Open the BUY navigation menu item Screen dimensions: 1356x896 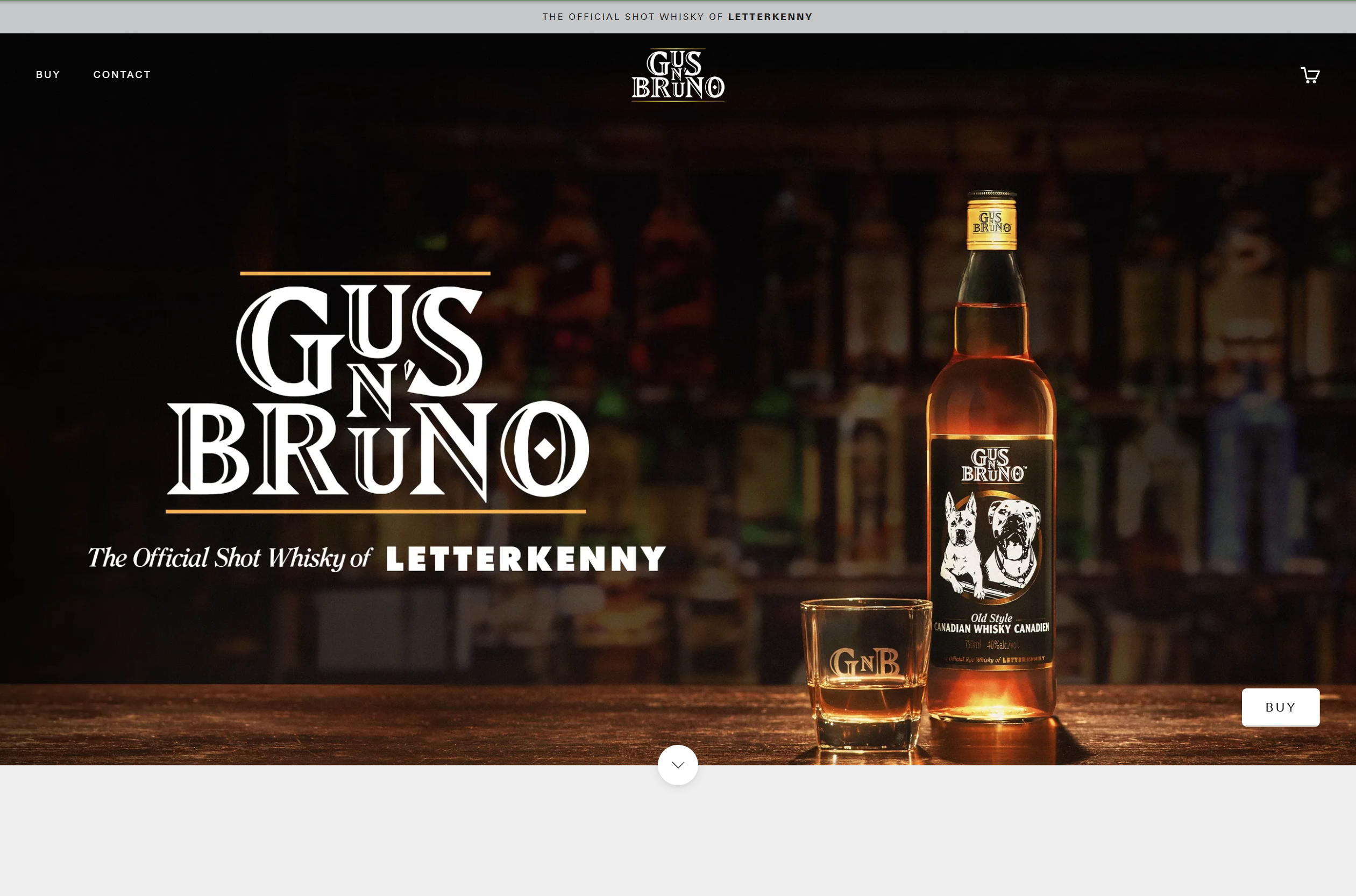click(x=48, y=74)
